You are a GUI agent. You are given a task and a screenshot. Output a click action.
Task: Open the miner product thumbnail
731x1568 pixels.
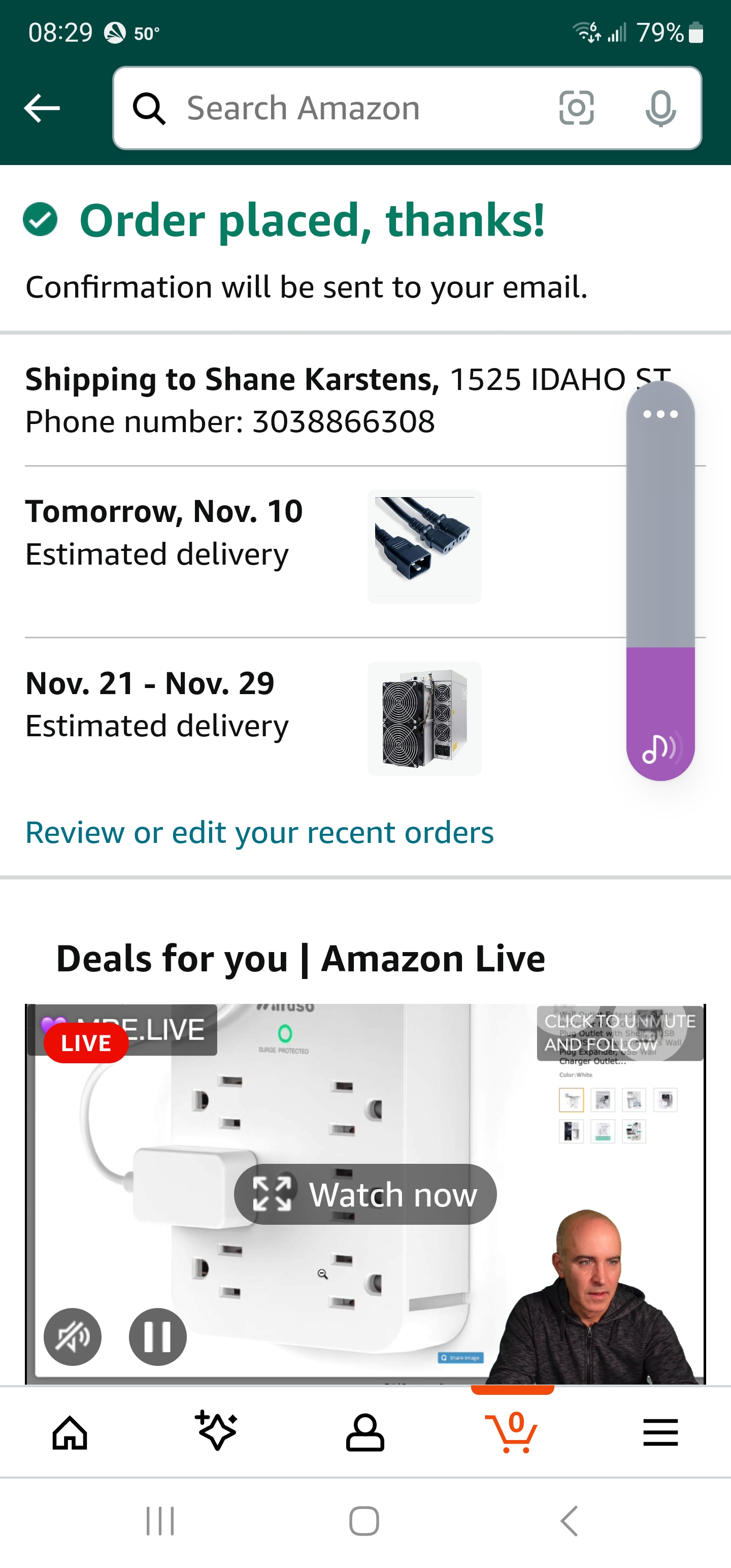(424, 718)
